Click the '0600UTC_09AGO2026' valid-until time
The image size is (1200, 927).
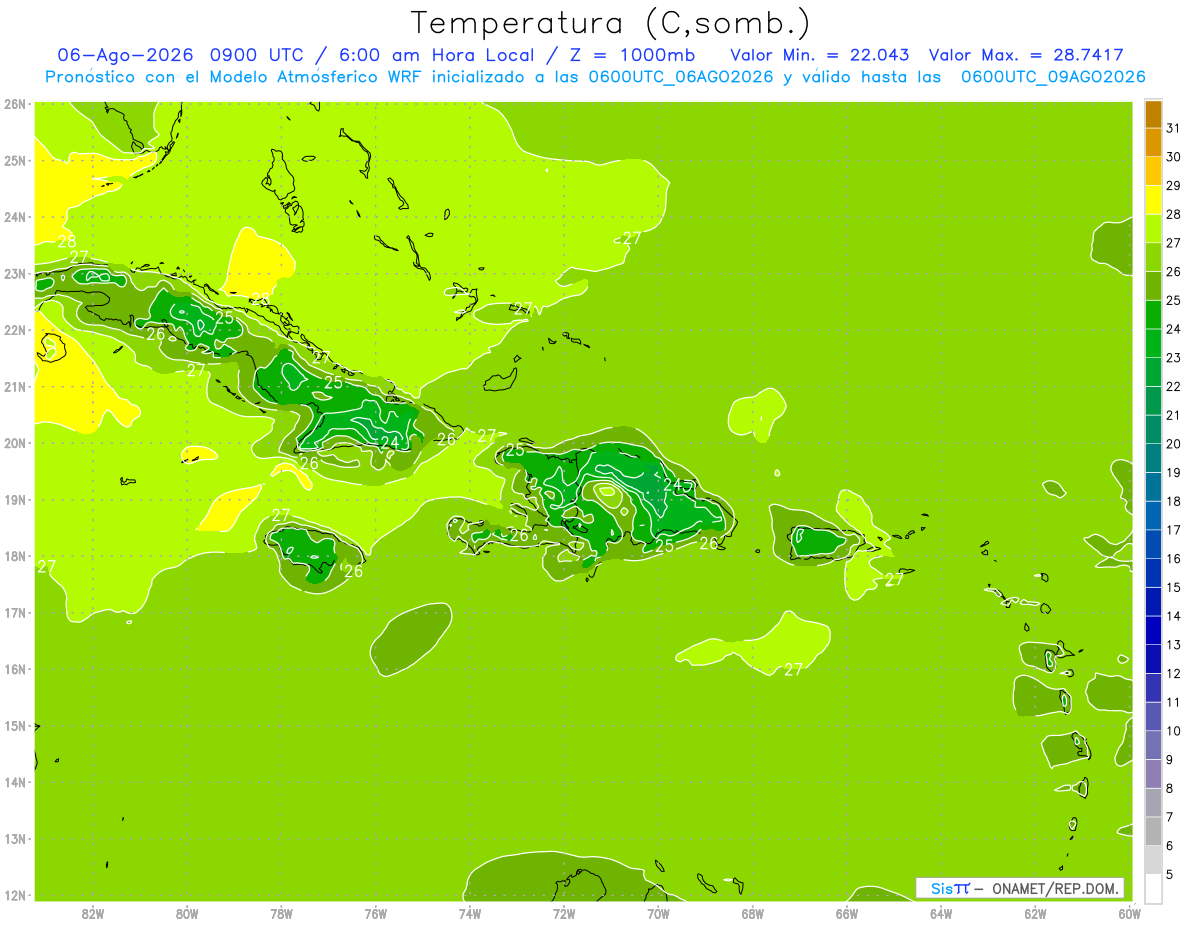point(1053,77)
